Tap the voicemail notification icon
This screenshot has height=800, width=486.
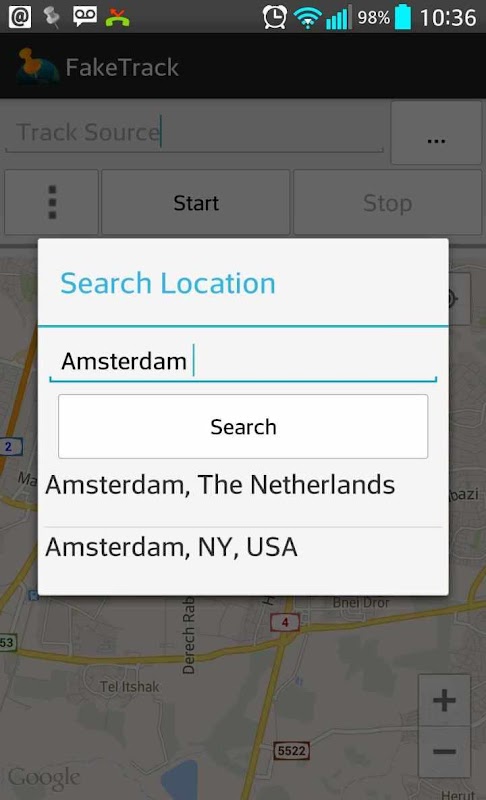[x=85, y=16]
